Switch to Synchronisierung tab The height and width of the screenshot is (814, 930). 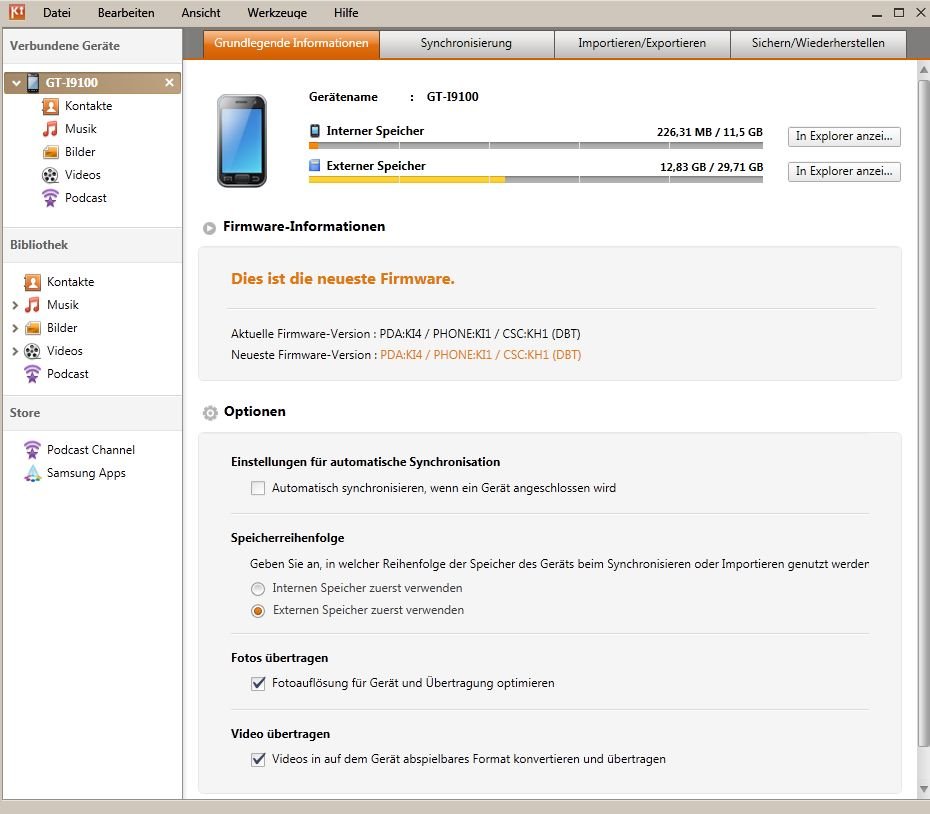[x=467, y=44]
